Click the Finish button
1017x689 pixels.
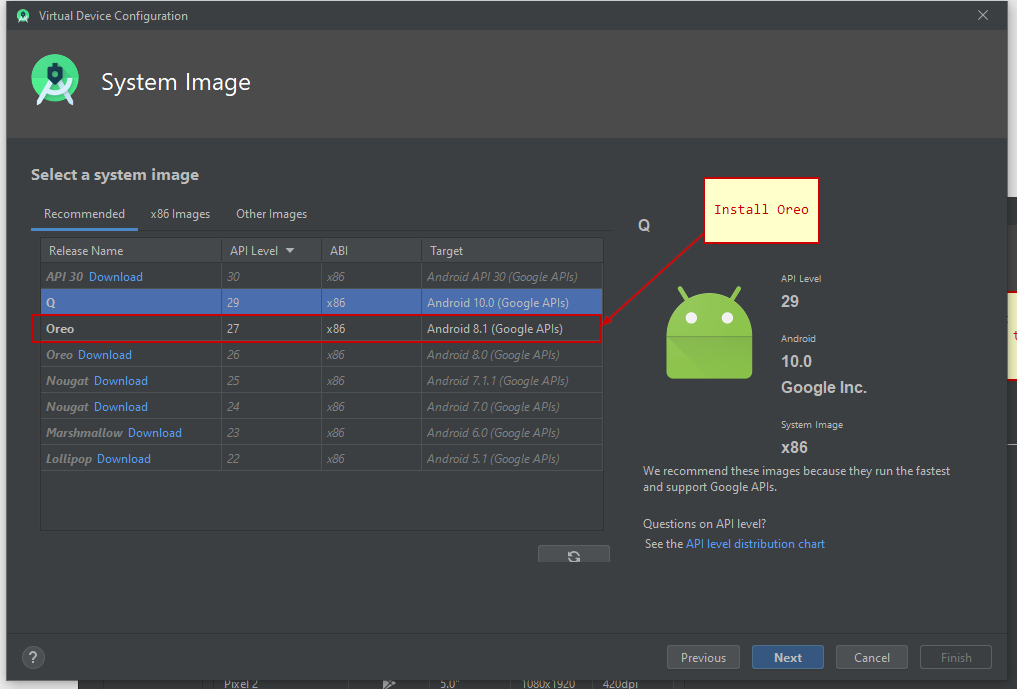[956, 657]
